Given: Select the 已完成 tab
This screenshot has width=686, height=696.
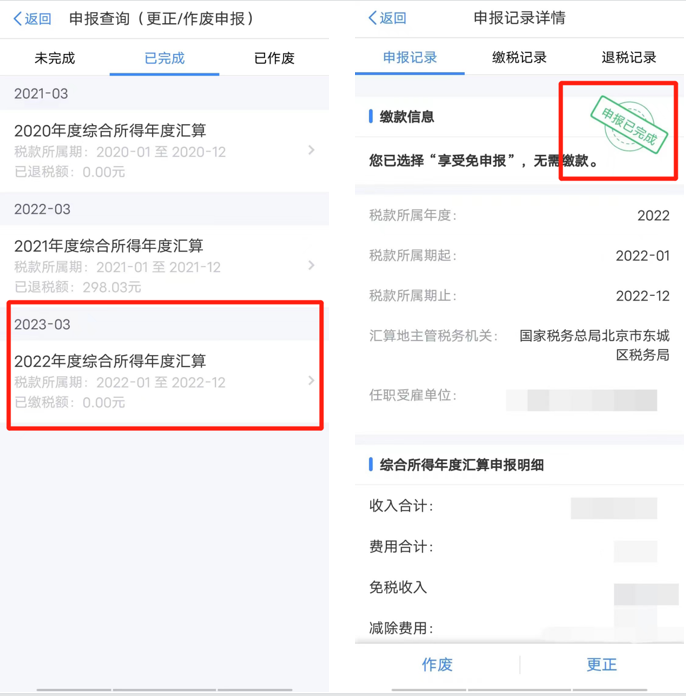Looking at the screenshot, I should [164, 58].
